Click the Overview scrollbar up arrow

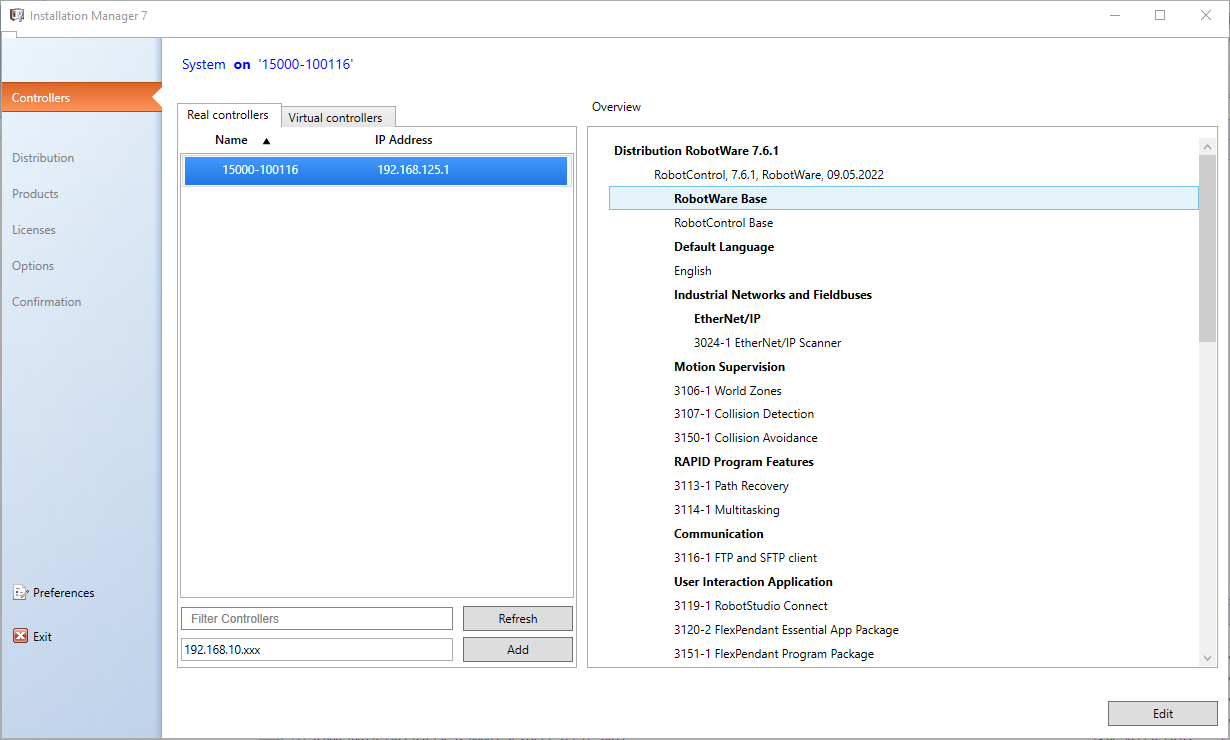click(1207, 146)
